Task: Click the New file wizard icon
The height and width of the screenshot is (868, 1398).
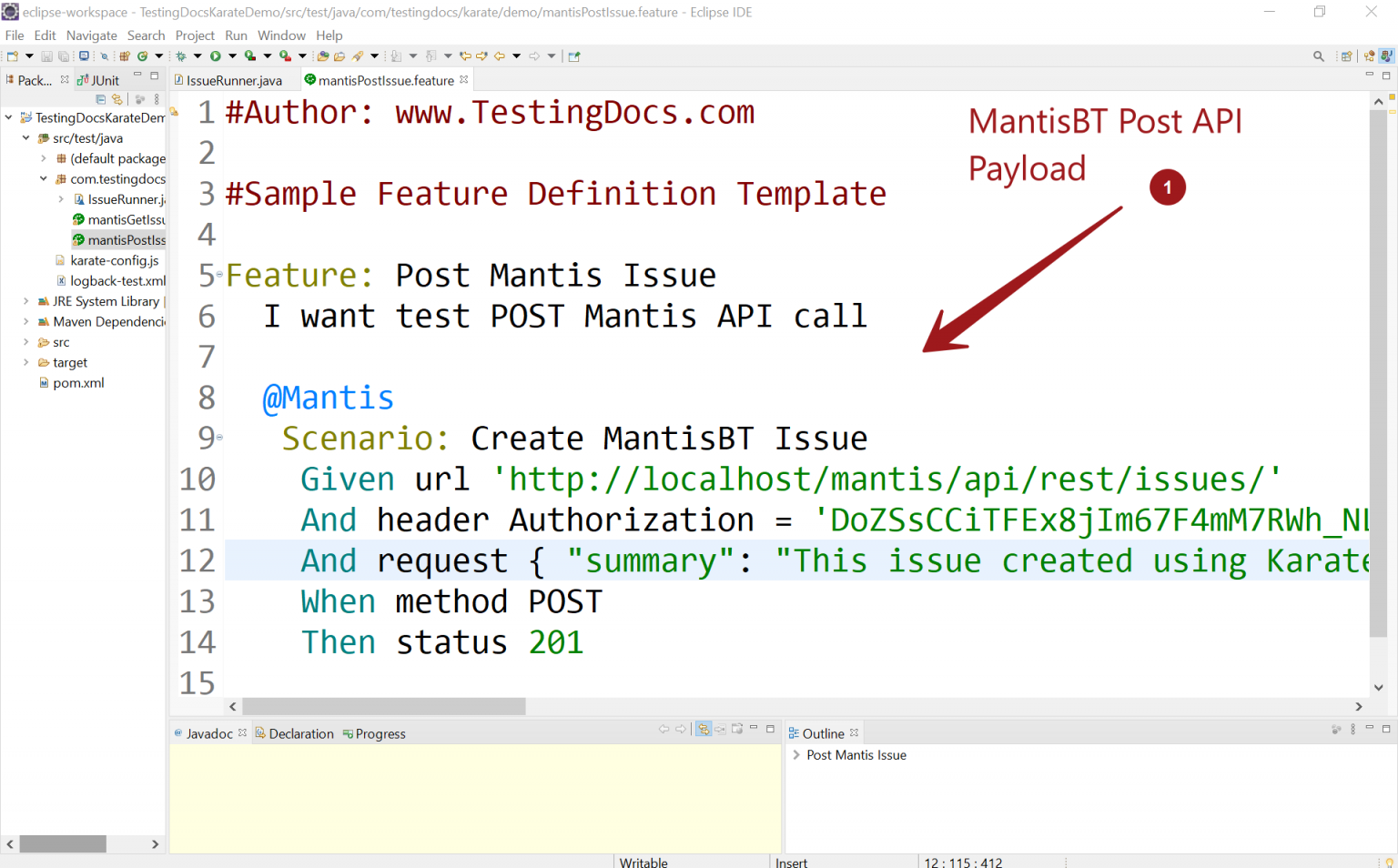Action: coord(13,56)
